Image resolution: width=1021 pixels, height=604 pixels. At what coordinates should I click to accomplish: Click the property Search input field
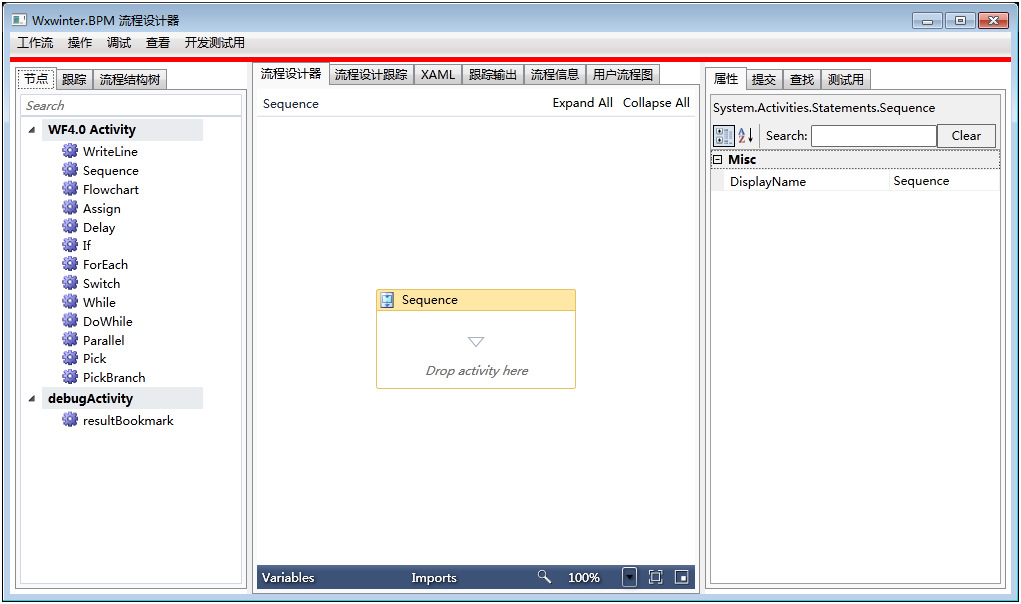click(873, 136)
